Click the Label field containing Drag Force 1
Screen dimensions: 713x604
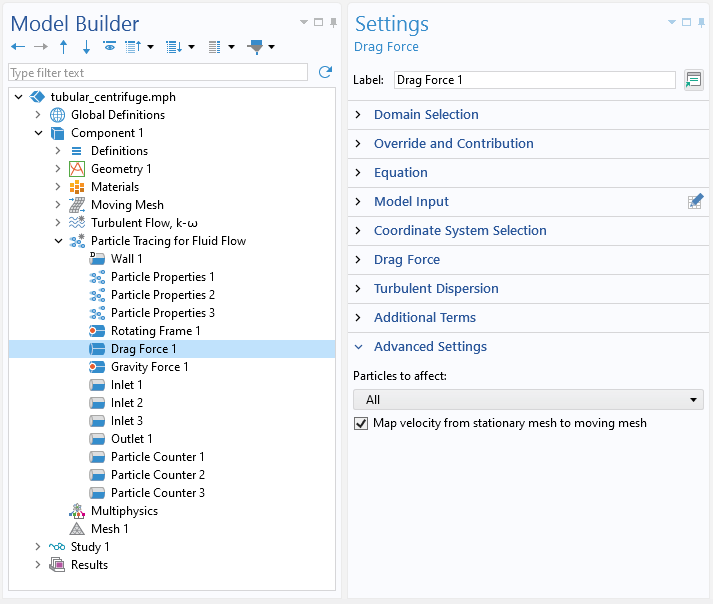(x=534, y=80)
